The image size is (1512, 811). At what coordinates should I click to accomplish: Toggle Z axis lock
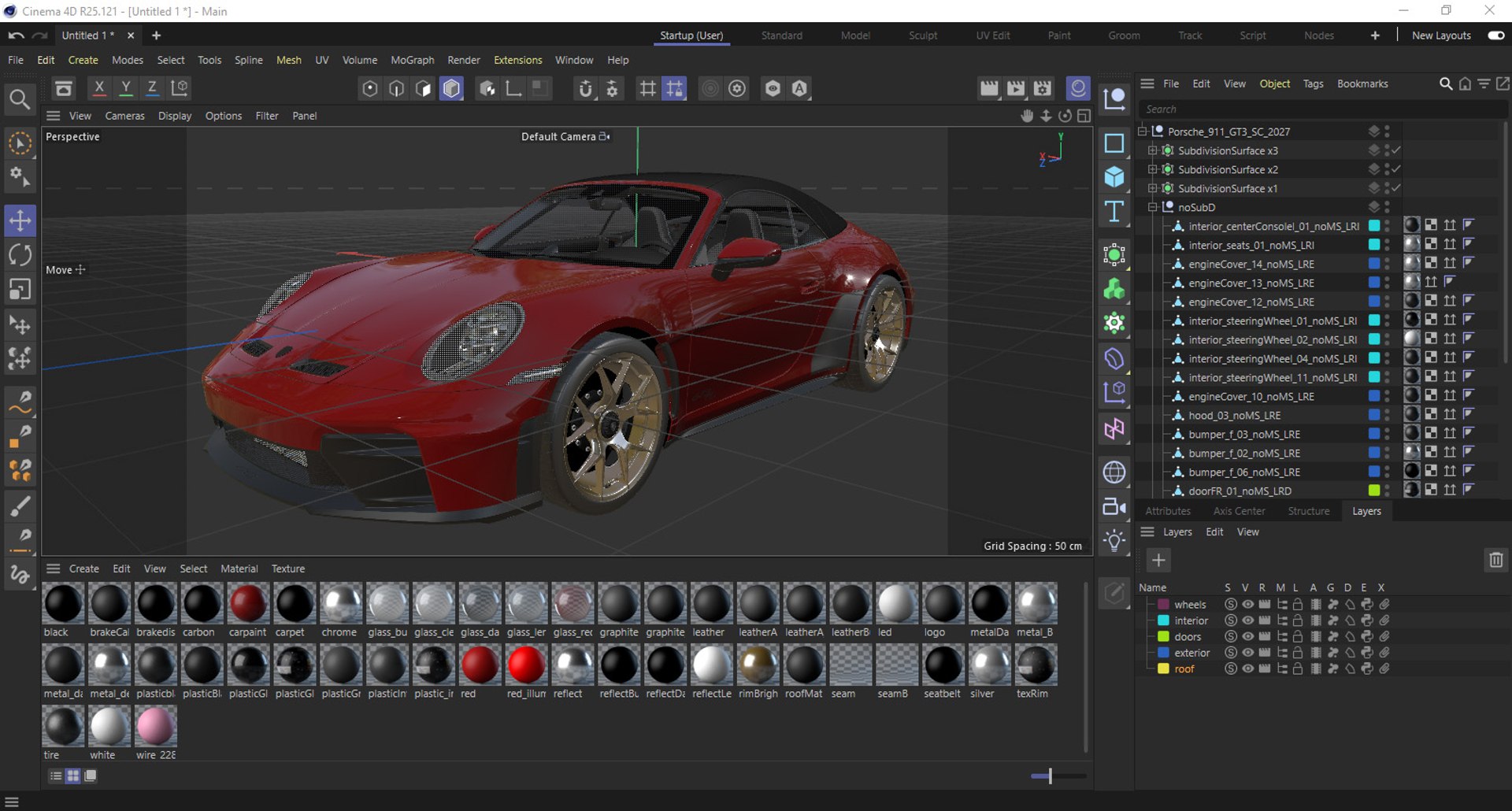153,88
